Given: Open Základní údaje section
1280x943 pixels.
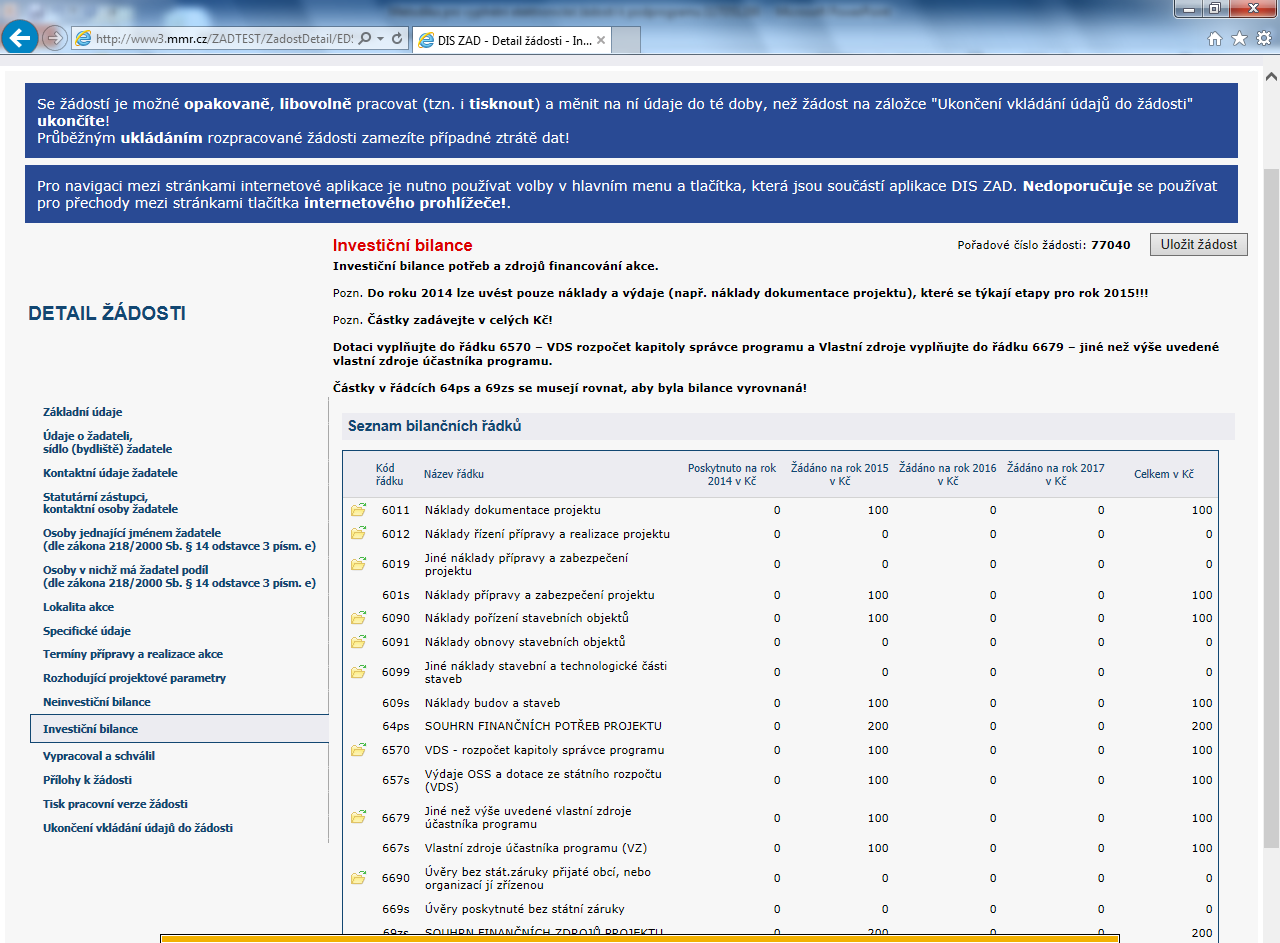Looking at the screenshot, I should 83,412.
